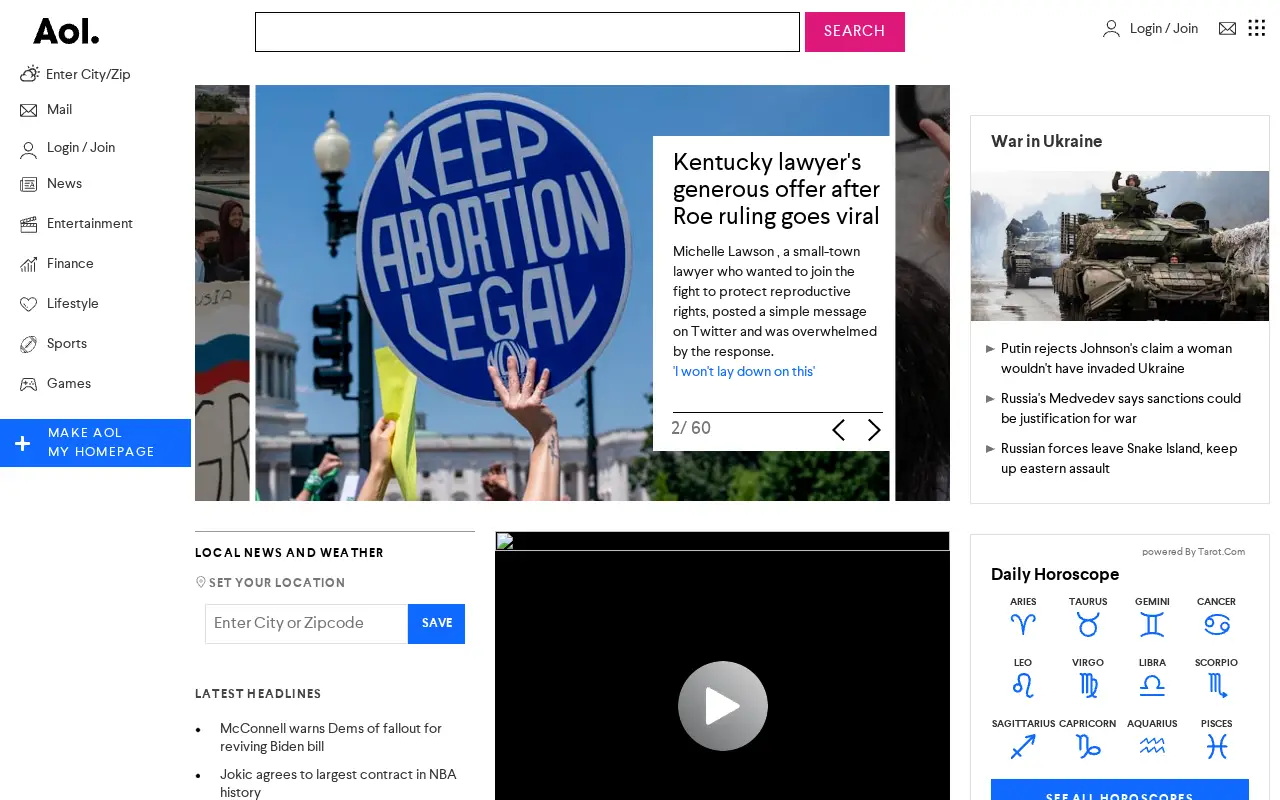Select the Taurus horoscope symbol
Viewport: 1280px width, 800px height.
1088,625
